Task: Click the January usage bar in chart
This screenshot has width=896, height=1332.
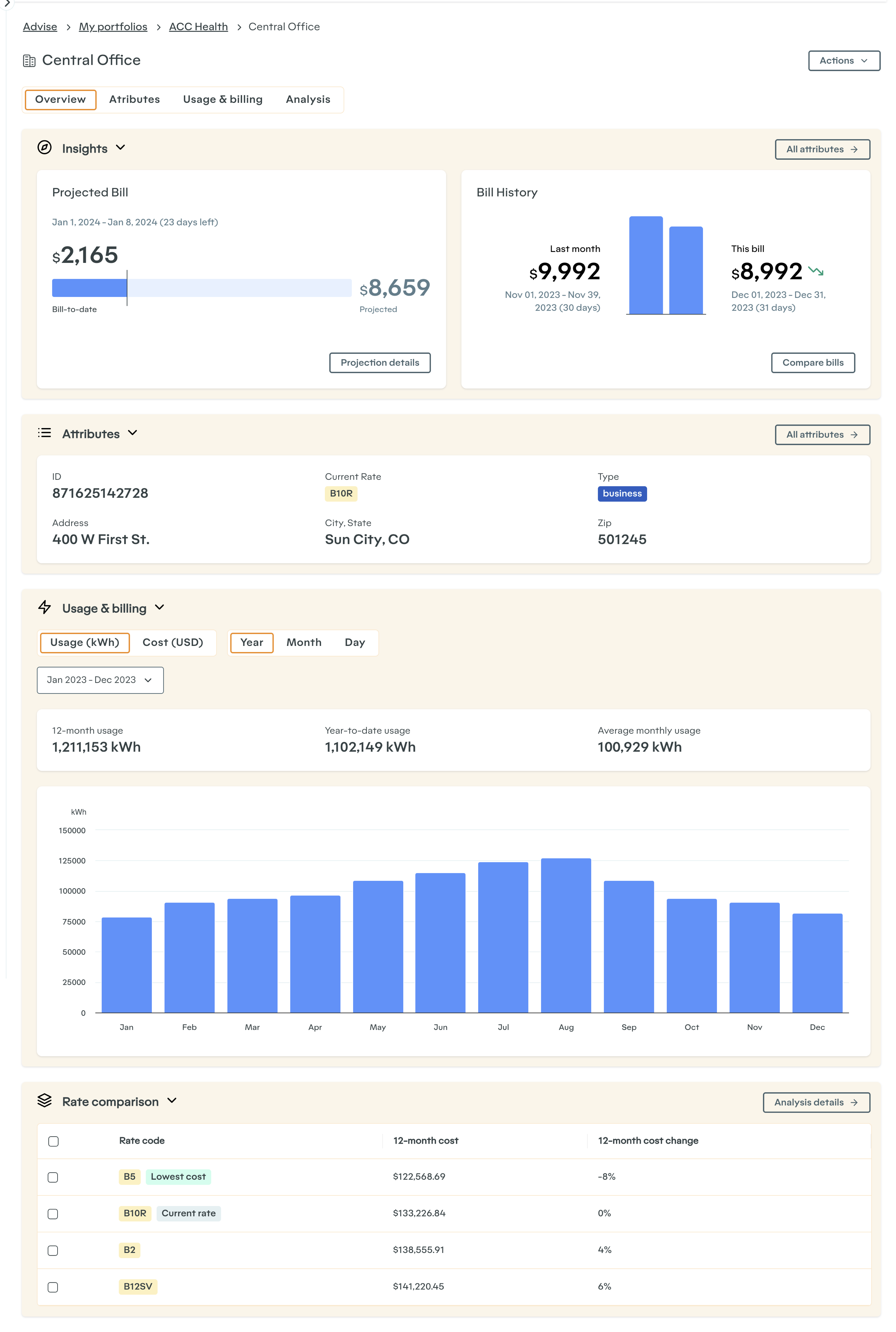Action: [x=127, y=965]
